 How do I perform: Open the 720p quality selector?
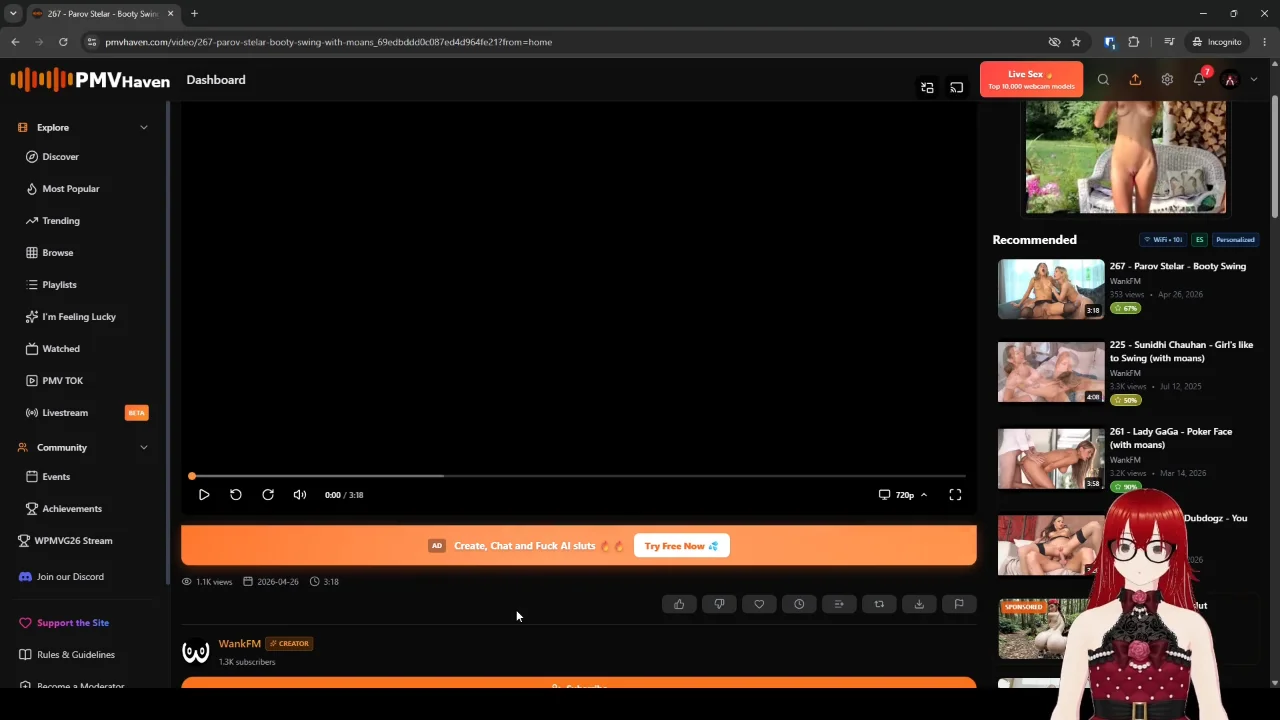pyautogui.click(x=903, y=495)
